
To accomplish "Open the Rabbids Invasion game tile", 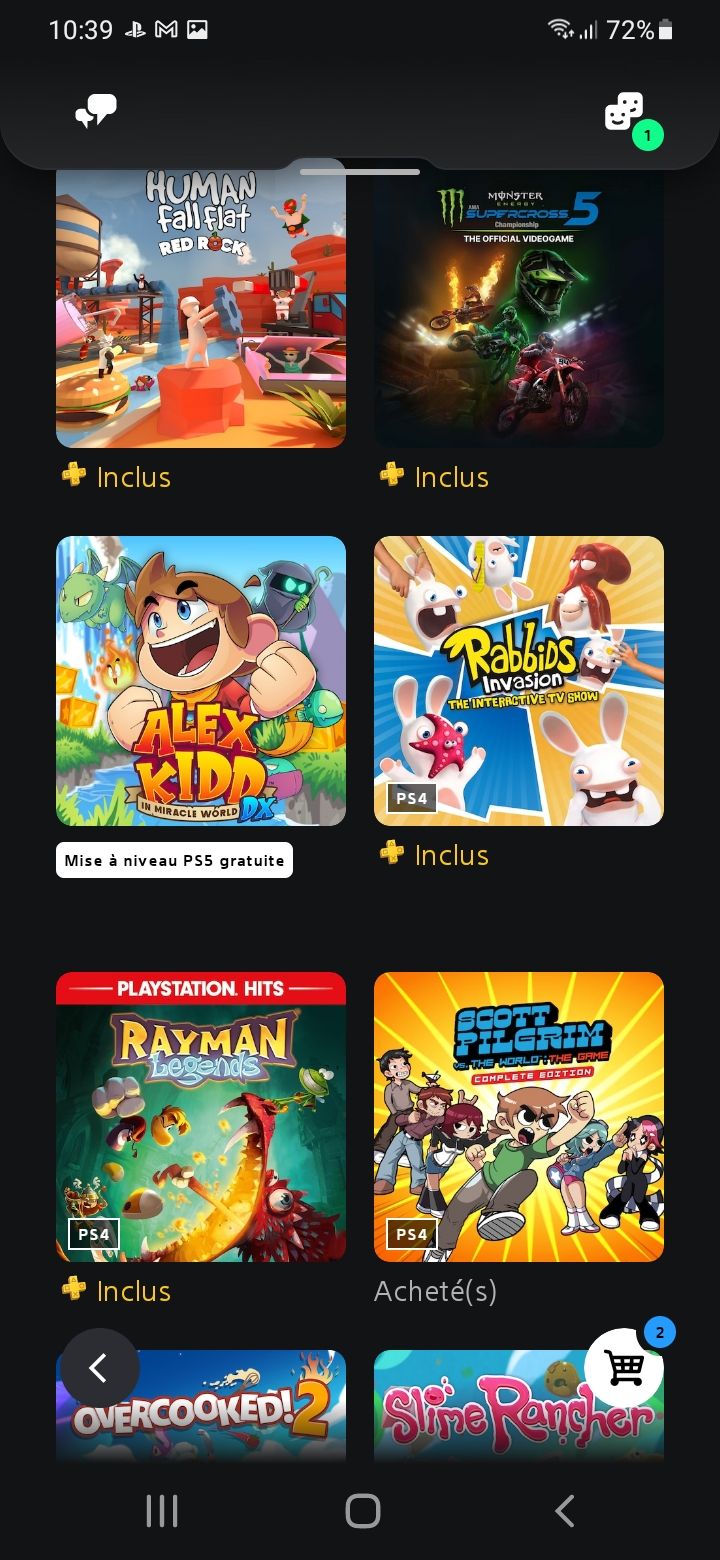I will (x=519, y=681).
